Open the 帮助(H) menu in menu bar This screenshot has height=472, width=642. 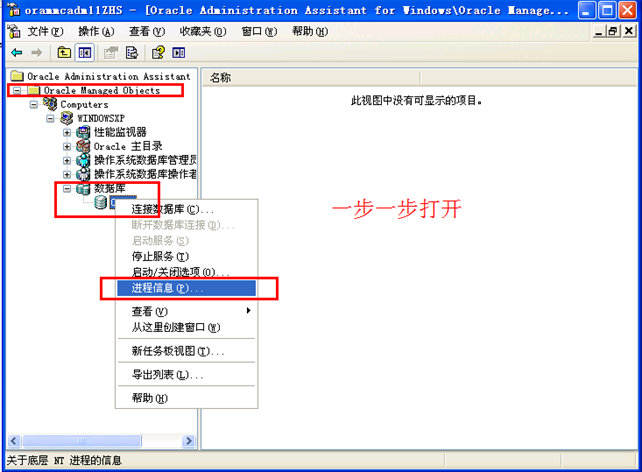click(x=310, y=32)
